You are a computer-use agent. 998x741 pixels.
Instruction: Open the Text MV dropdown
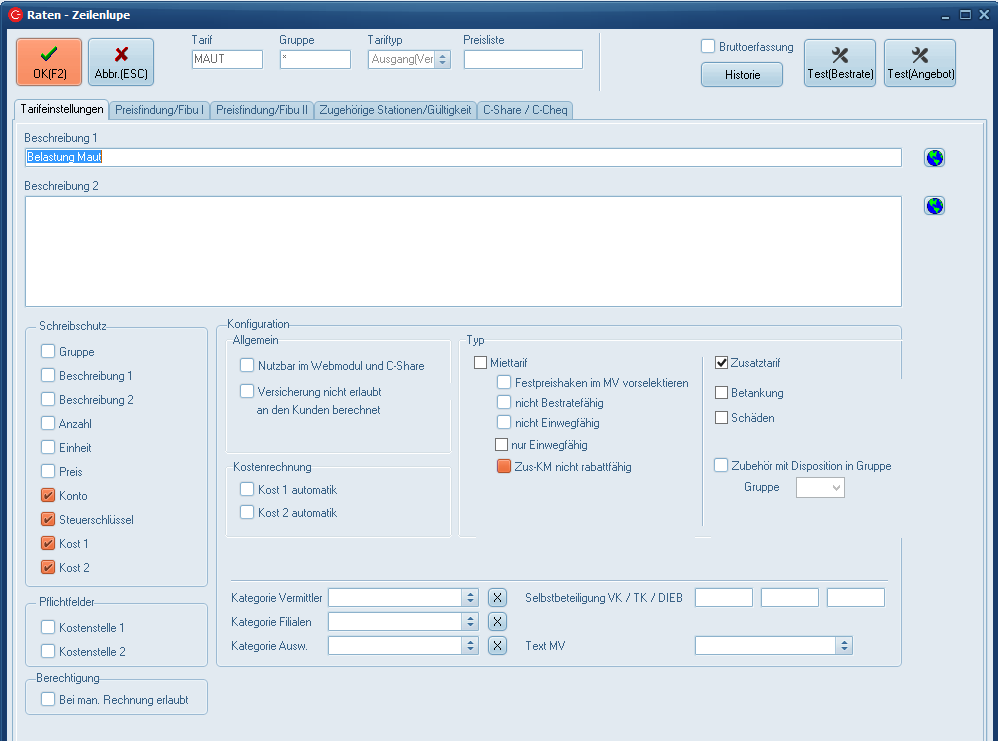tap(844, 646)
